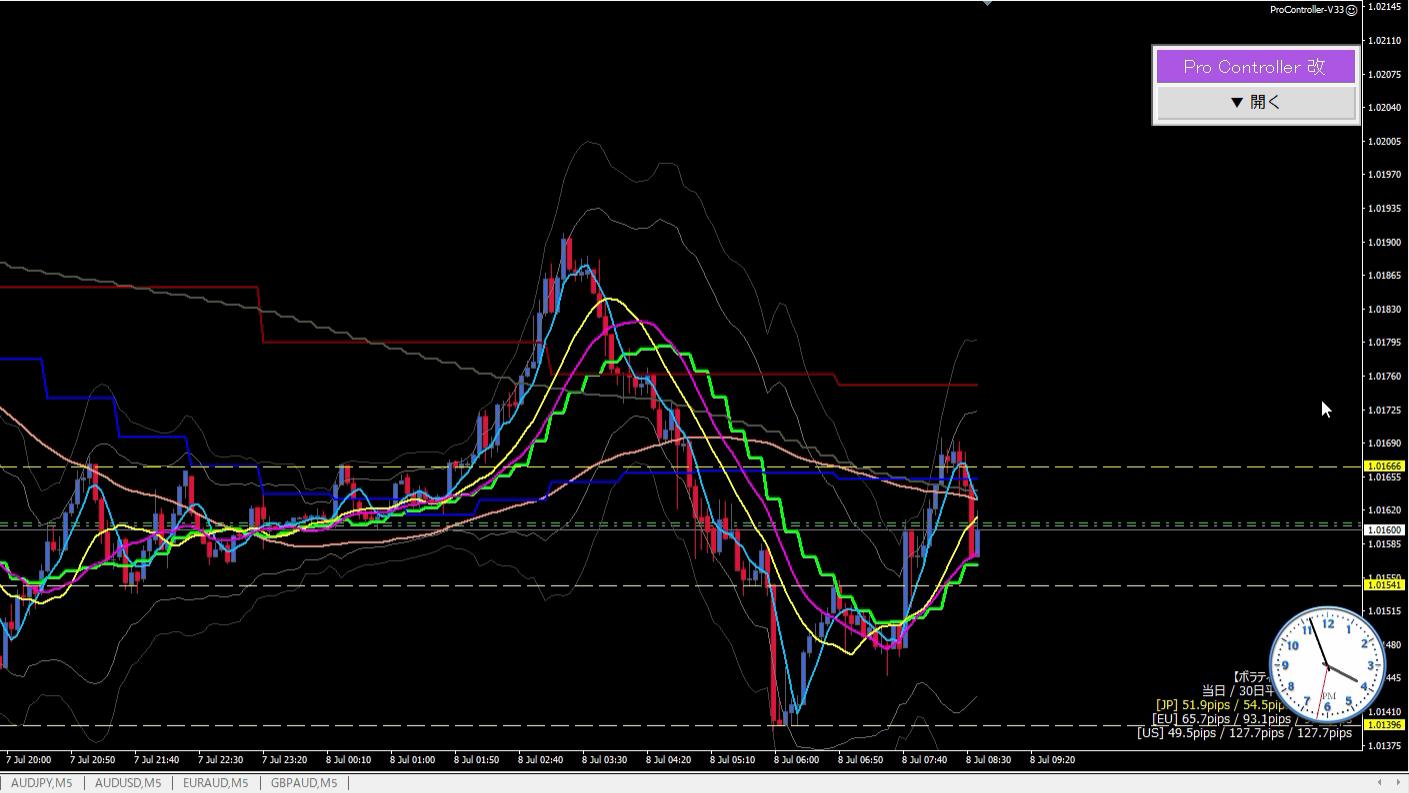The image size is (1409, 793).
Task: Select the GBPAUD,M5 chart tab
Action: click(304, 783)
